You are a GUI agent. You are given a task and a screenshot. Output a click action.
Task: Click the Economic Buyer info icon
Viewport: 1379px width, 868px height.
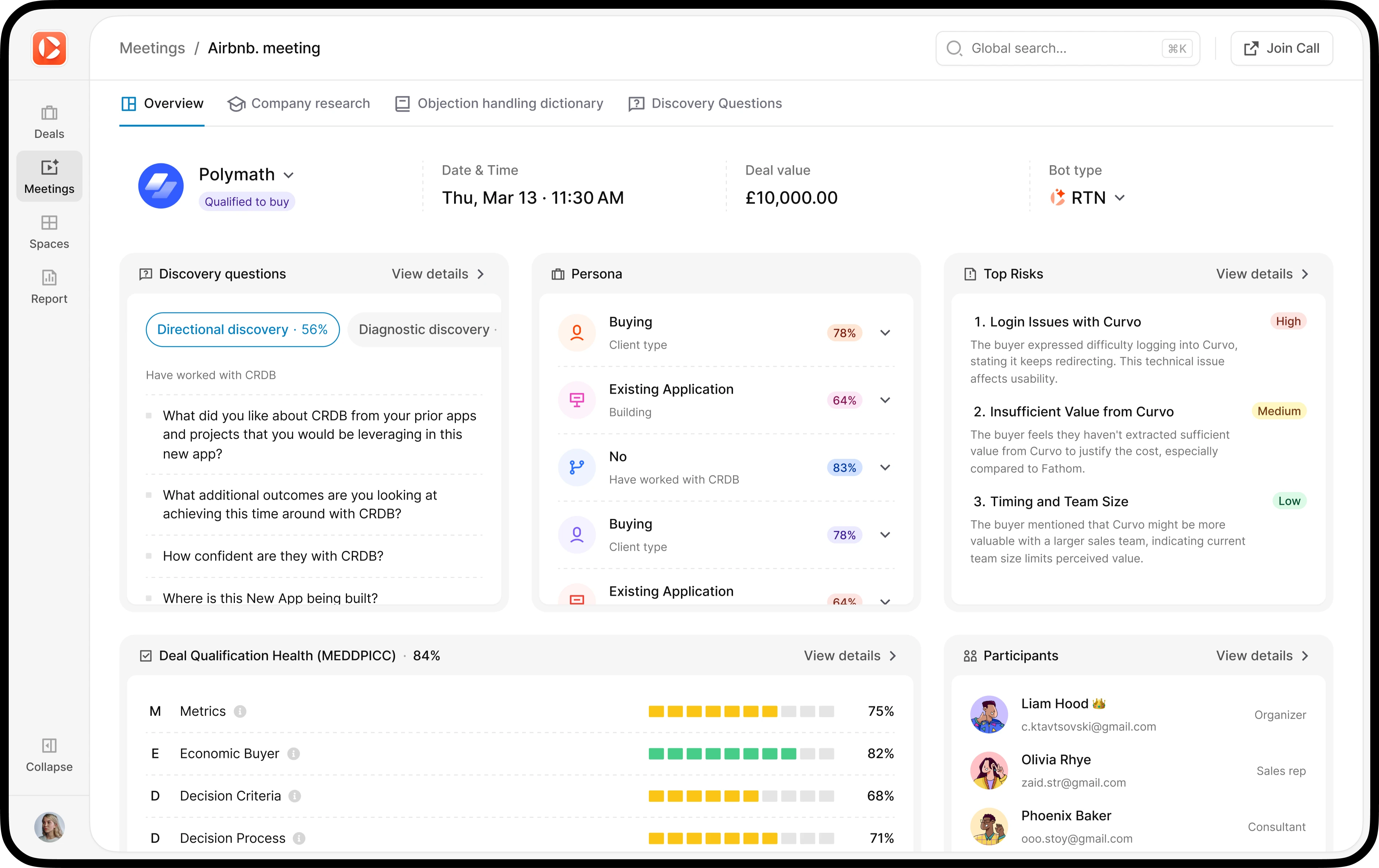[294, 754]
